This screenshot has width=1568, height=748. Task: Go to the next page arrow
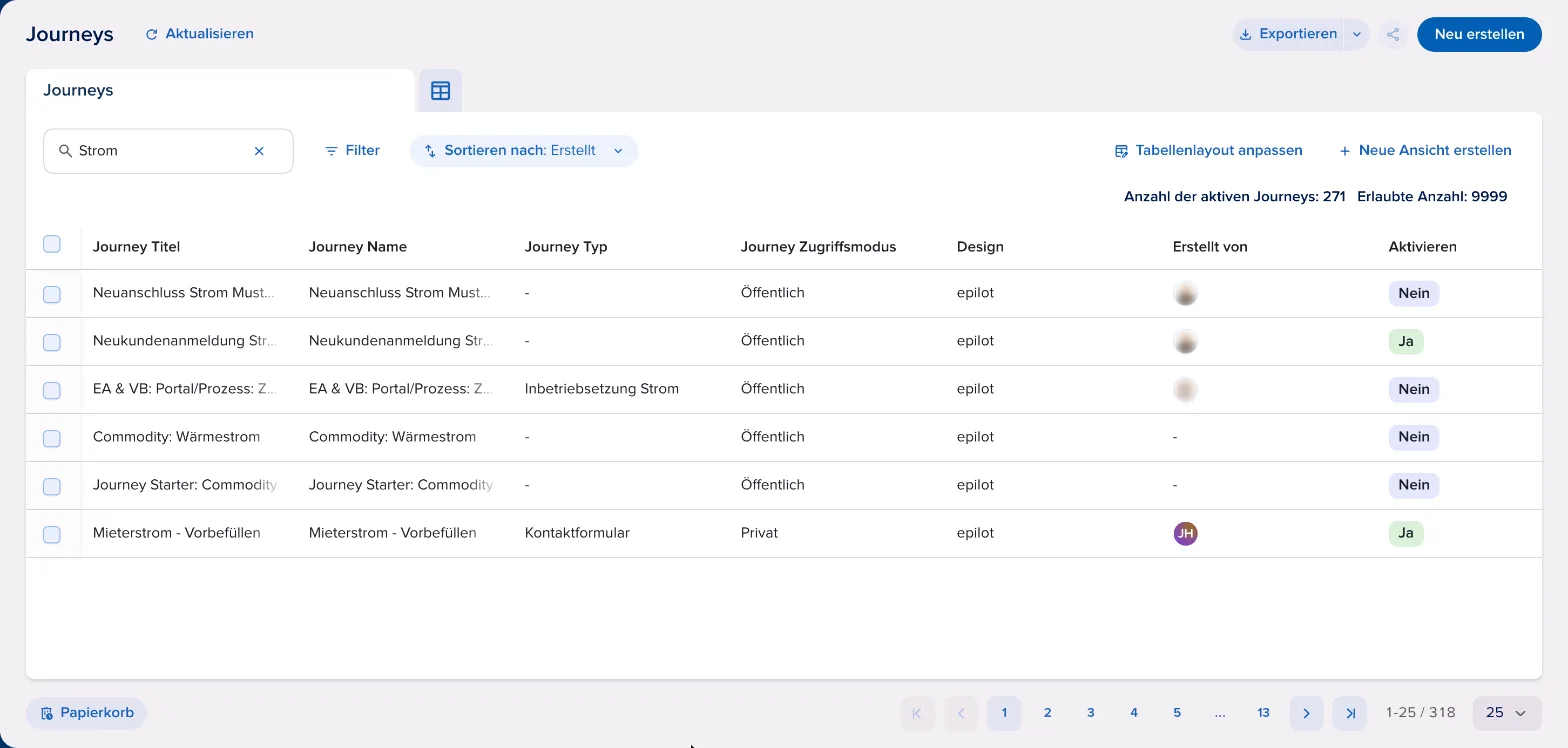tap(1306, 713)
